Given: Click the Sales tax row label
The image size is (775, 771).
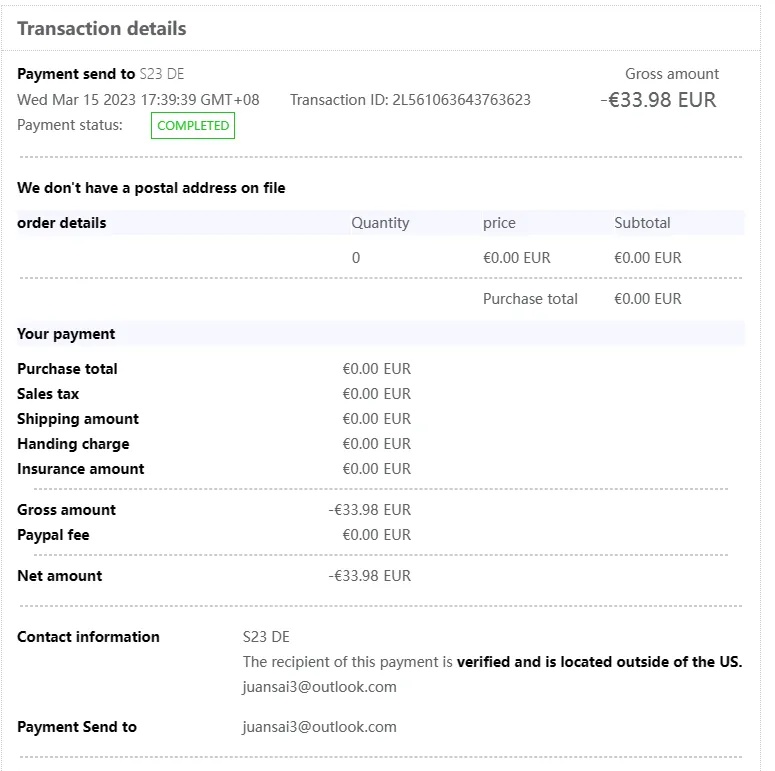Looking at the screenshot, I should click(48, 394).
